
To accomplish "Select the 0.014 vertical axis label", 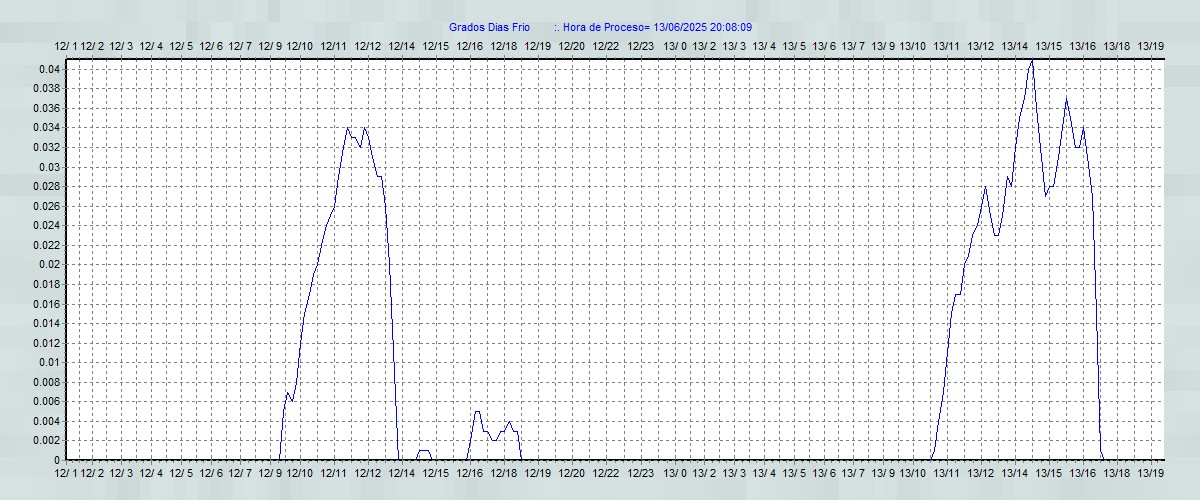I will click(45, 323).
